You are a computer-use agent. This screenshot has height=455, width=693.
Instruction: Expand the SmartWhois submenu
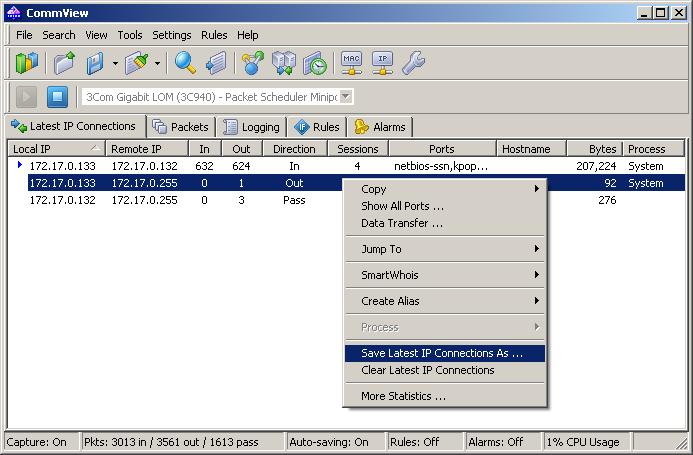[x=445, y=275]
